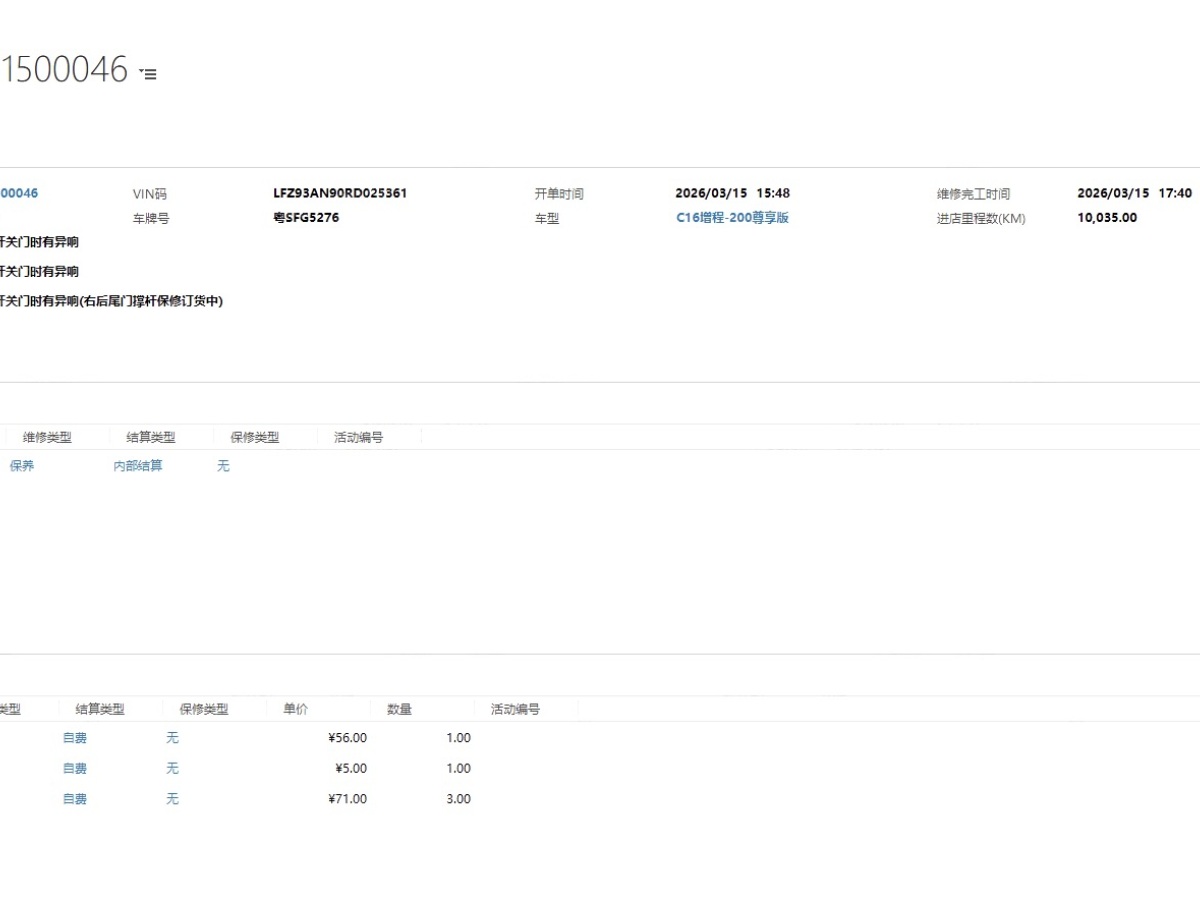Screen dimensions: 1200x900
Task: Sort by 维修类型 column header
Action: 47,437
